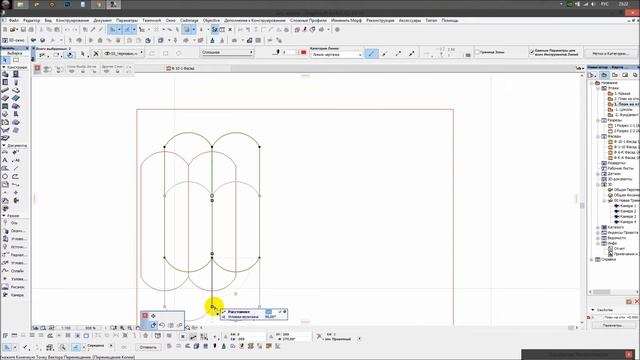
Task: Click the red pen color swatch
Action: (303, 53)
